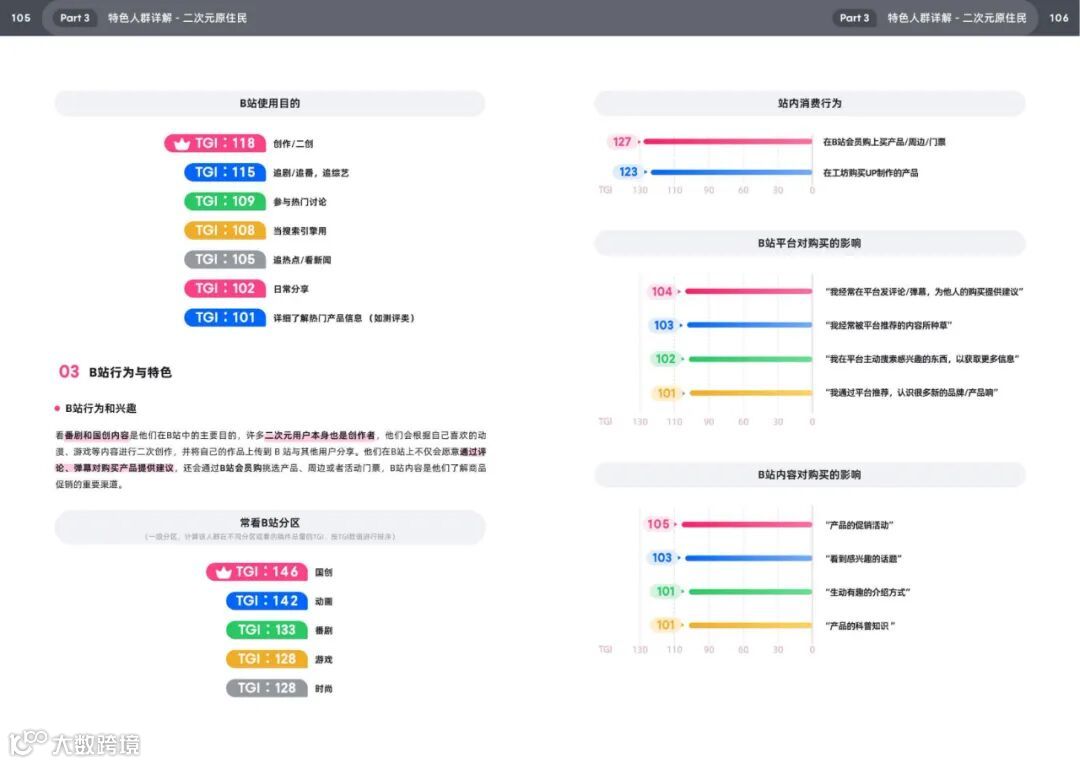Select the TGI : 108 orange badge
The image size is (1080, 764).
(225, 230)
